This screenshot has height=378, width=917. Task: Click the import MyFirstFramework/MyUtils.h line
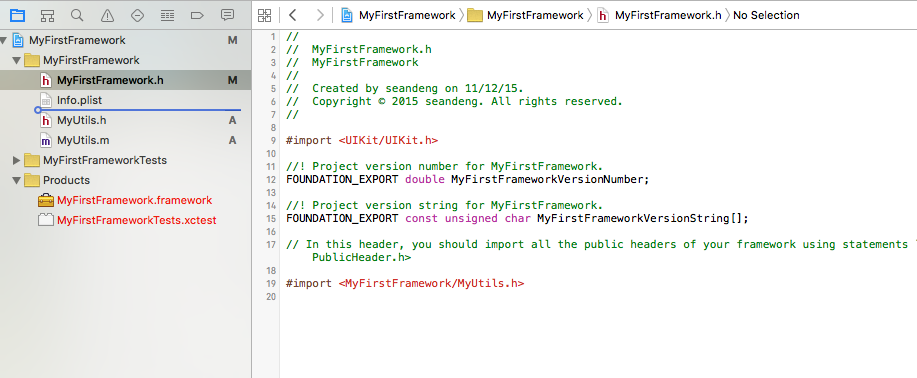405,283
